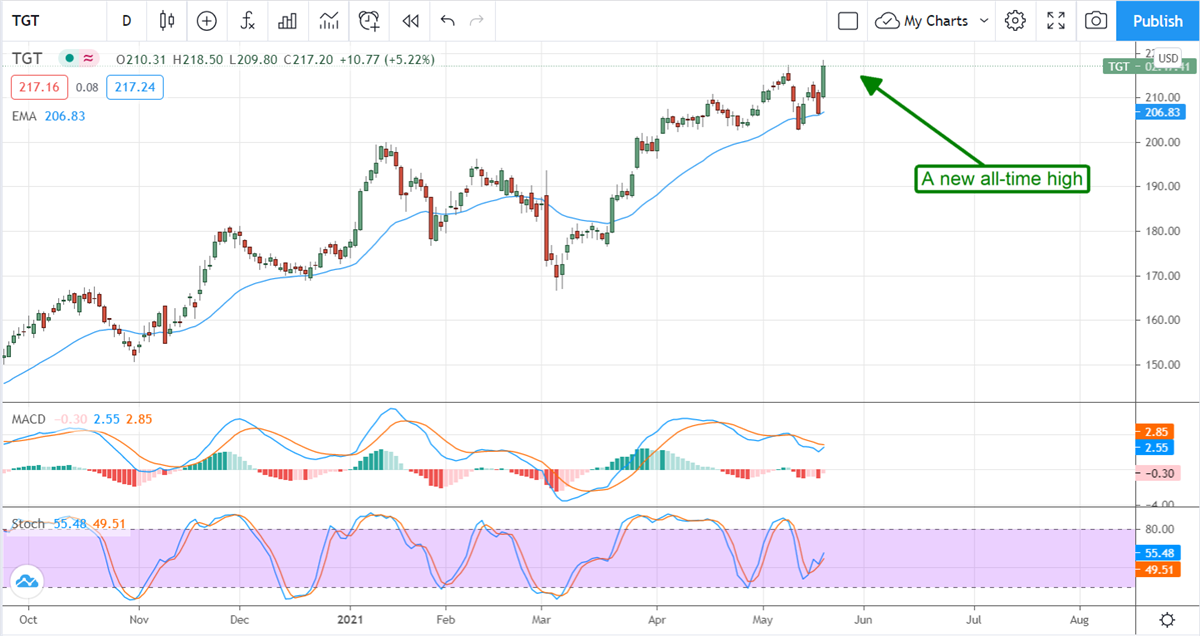Click the Aug label on the time axis
Image resolution: width=1200 pixels, height=636 pixels.
pos(1080,619)
